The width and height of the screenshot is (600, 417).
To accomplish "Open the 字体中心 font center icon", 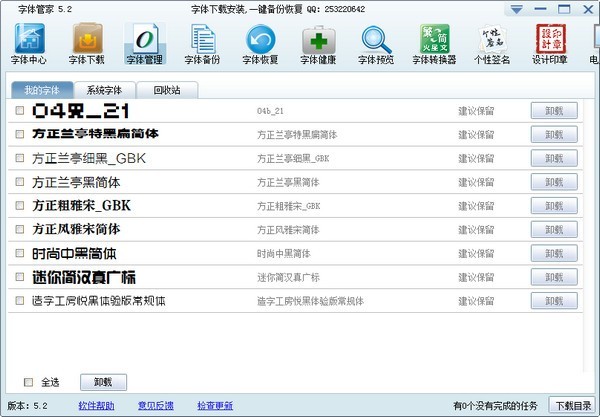I will click(x=29, y=45).
